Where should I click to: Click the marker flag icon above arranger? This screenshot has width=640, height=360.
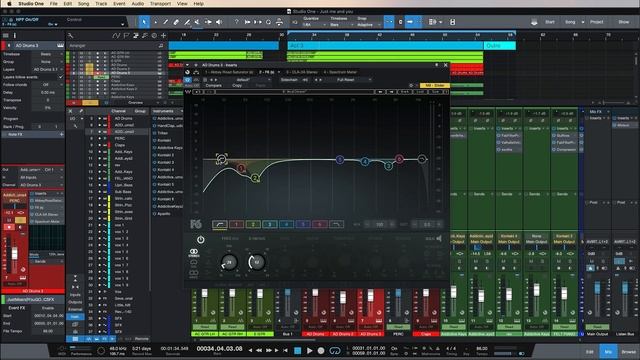(126, 36)
